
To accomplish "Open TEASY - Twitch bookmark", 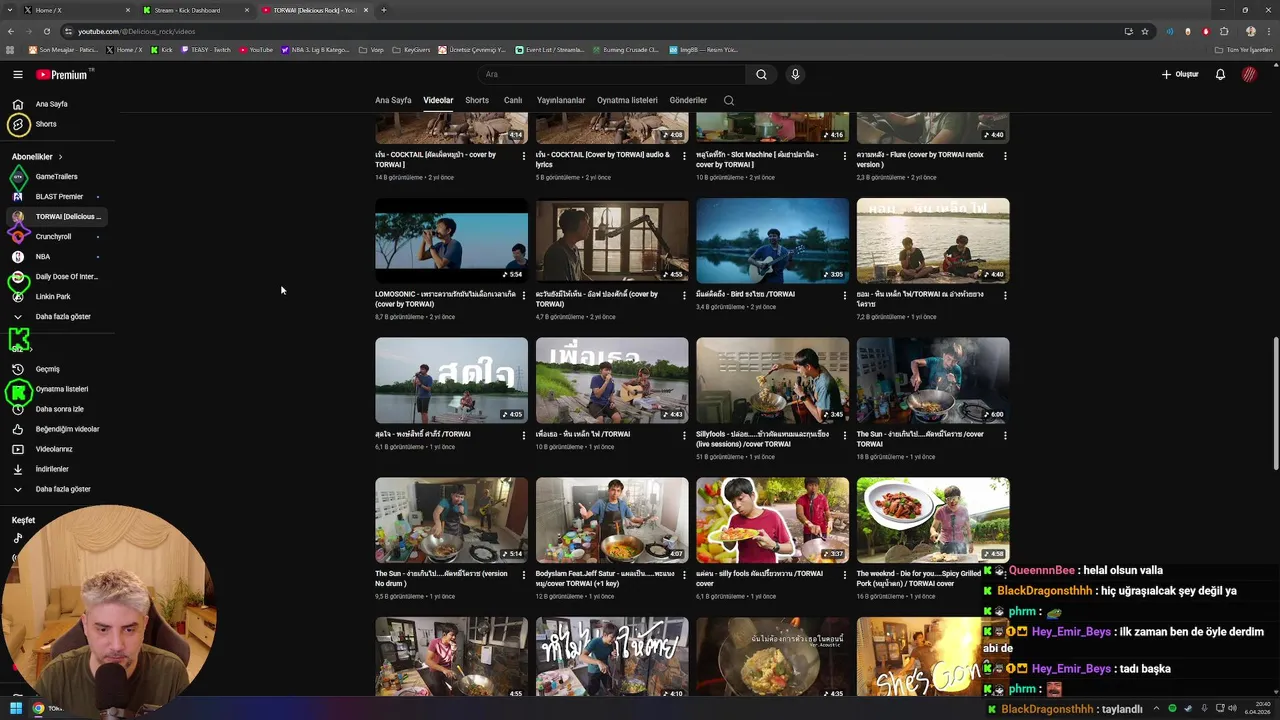I will point(206,49).
